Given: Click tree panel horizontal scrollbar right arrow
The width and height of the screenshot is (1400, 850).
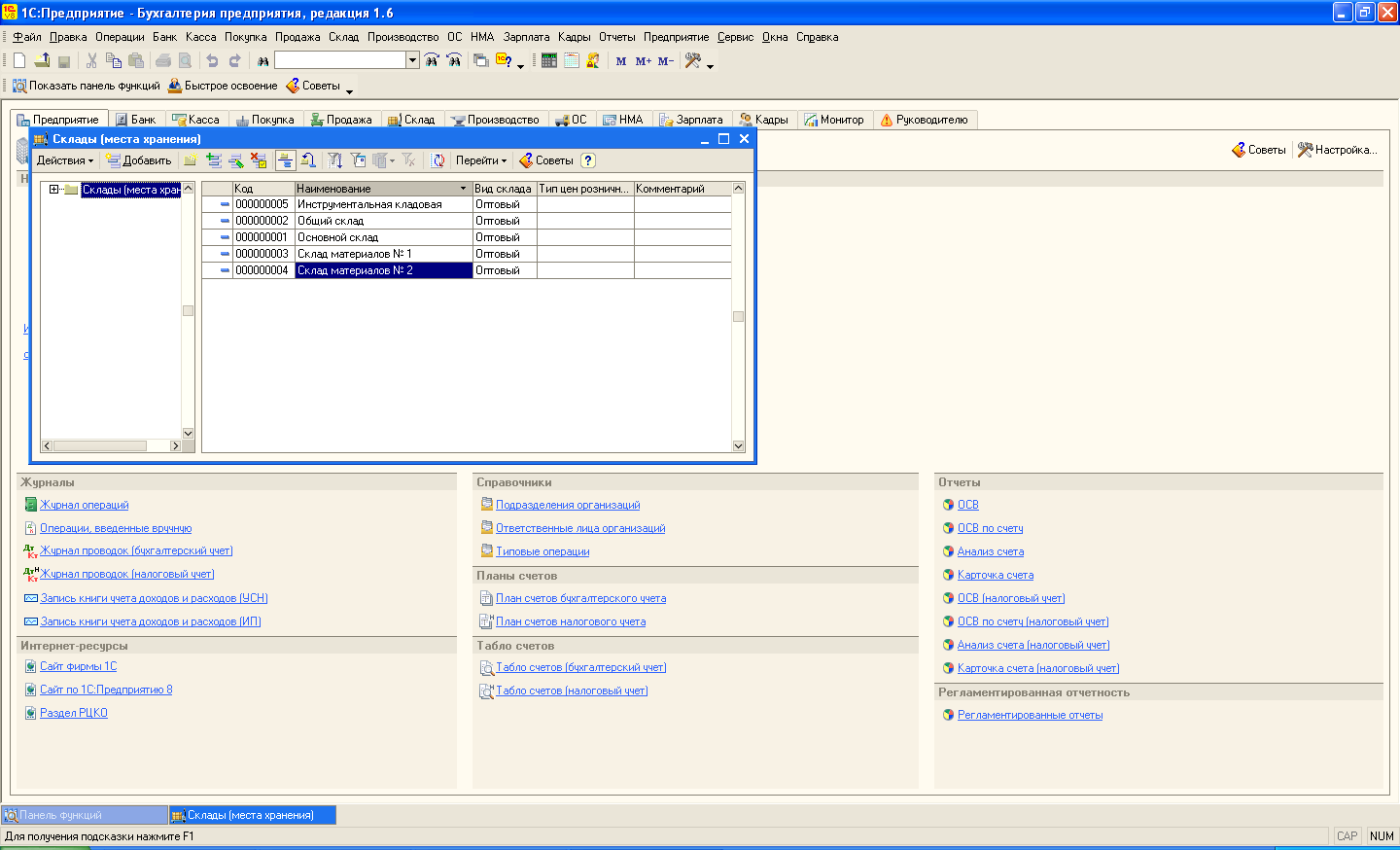Looking at the screenshot, I should click(175, 445).
